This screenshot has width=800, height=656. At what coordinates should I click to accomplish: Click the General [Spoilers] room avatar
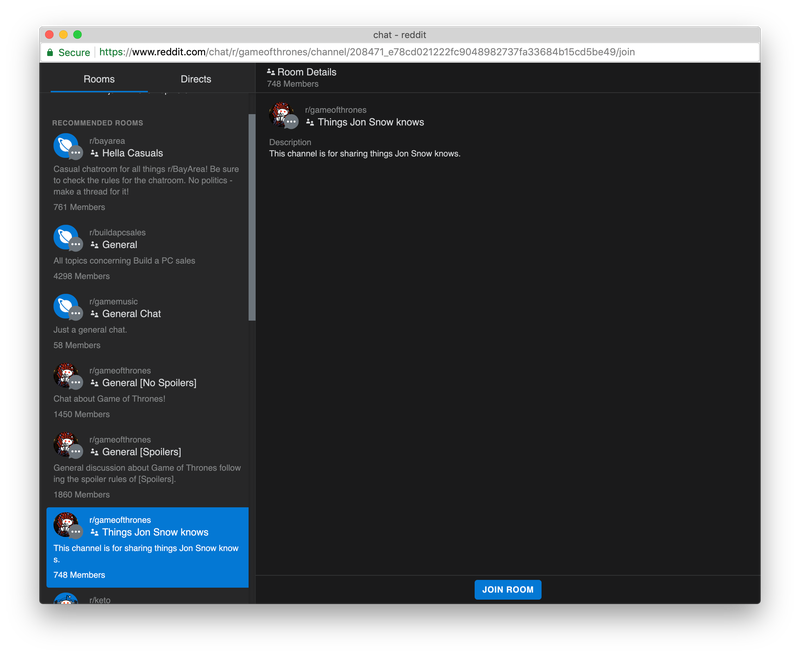pos(67,445)
